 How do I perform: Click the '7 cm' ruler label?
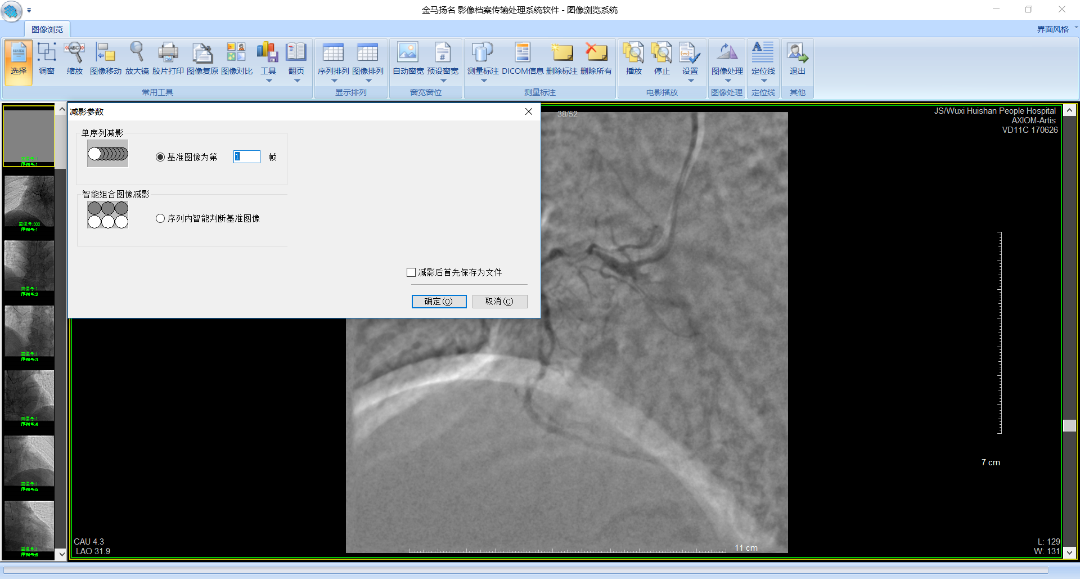coord(990,462)
